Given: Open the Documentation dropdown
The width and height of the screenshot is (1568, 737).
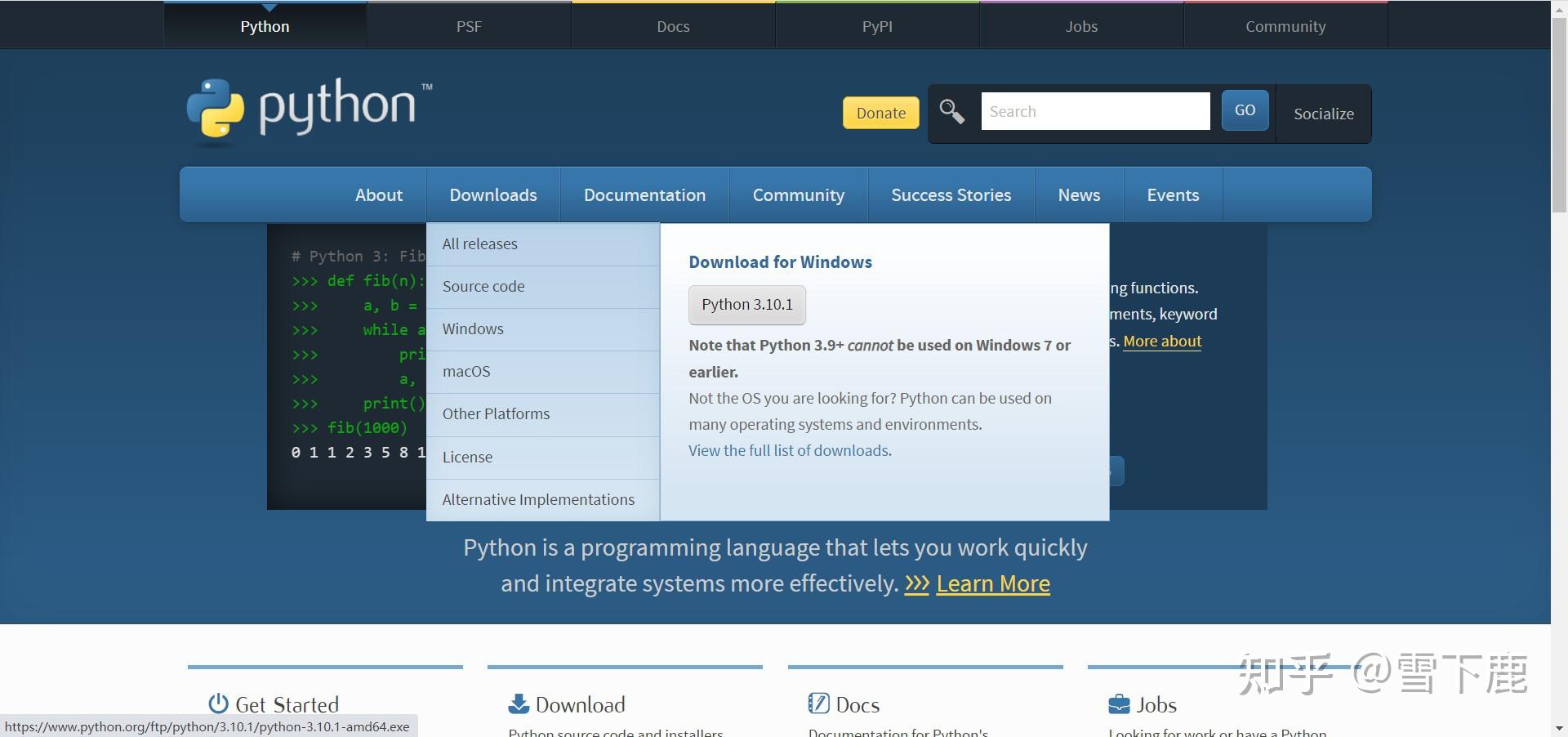Looking at the screenshot, I should 644,194.
